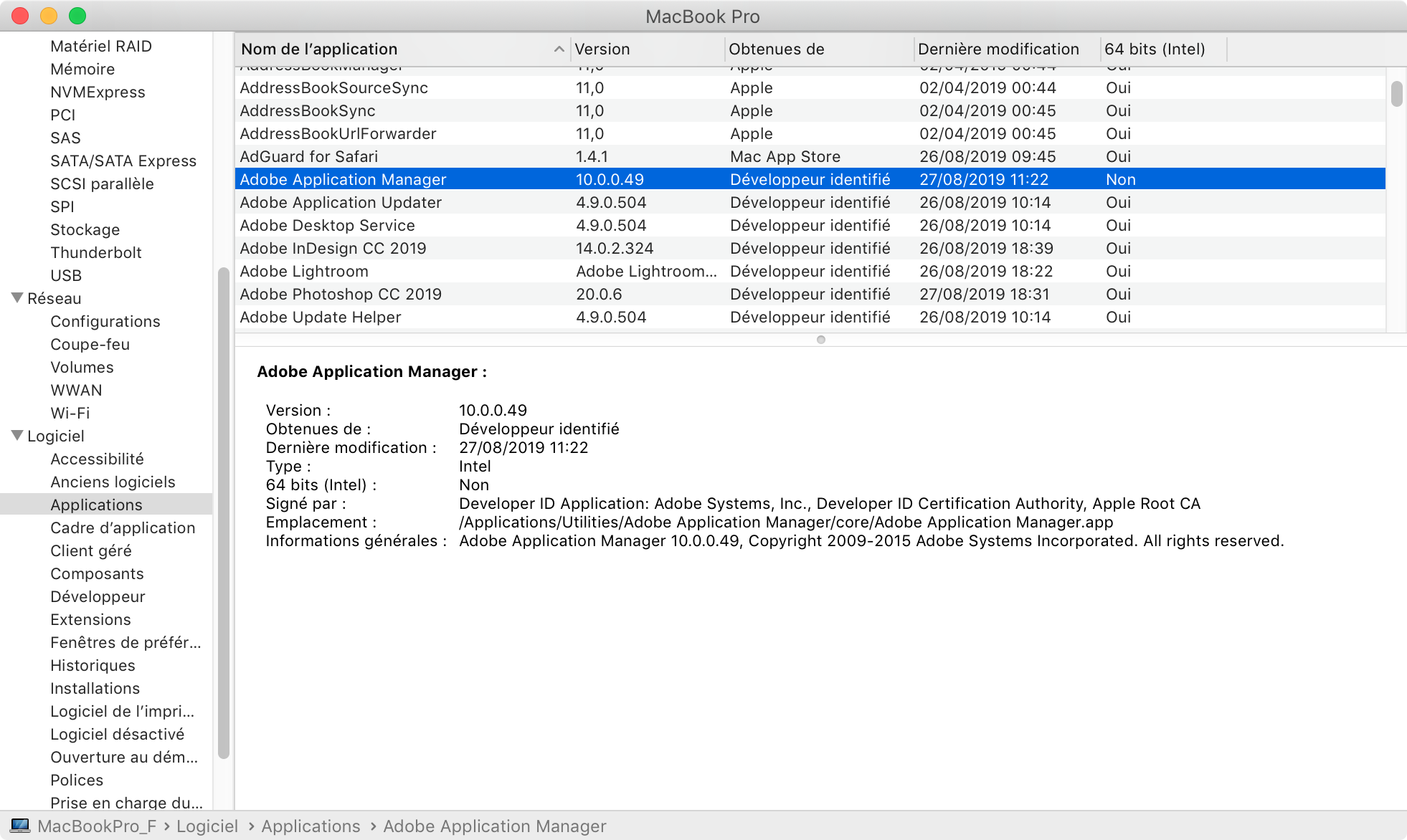Open Stockage sidebar entry

[x=85, y=229]
